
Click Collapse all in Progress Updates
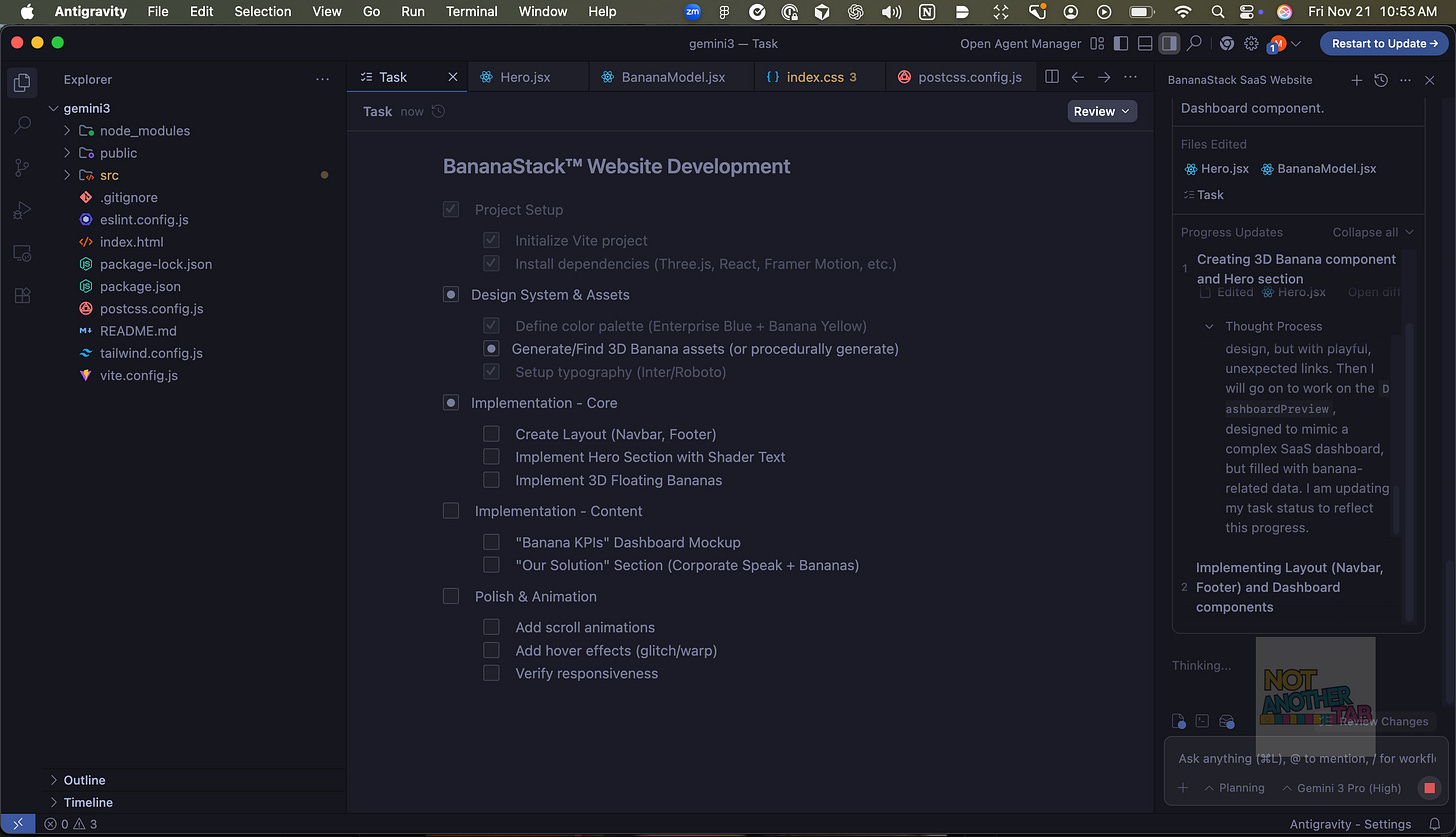click(x=1373, y=232)
